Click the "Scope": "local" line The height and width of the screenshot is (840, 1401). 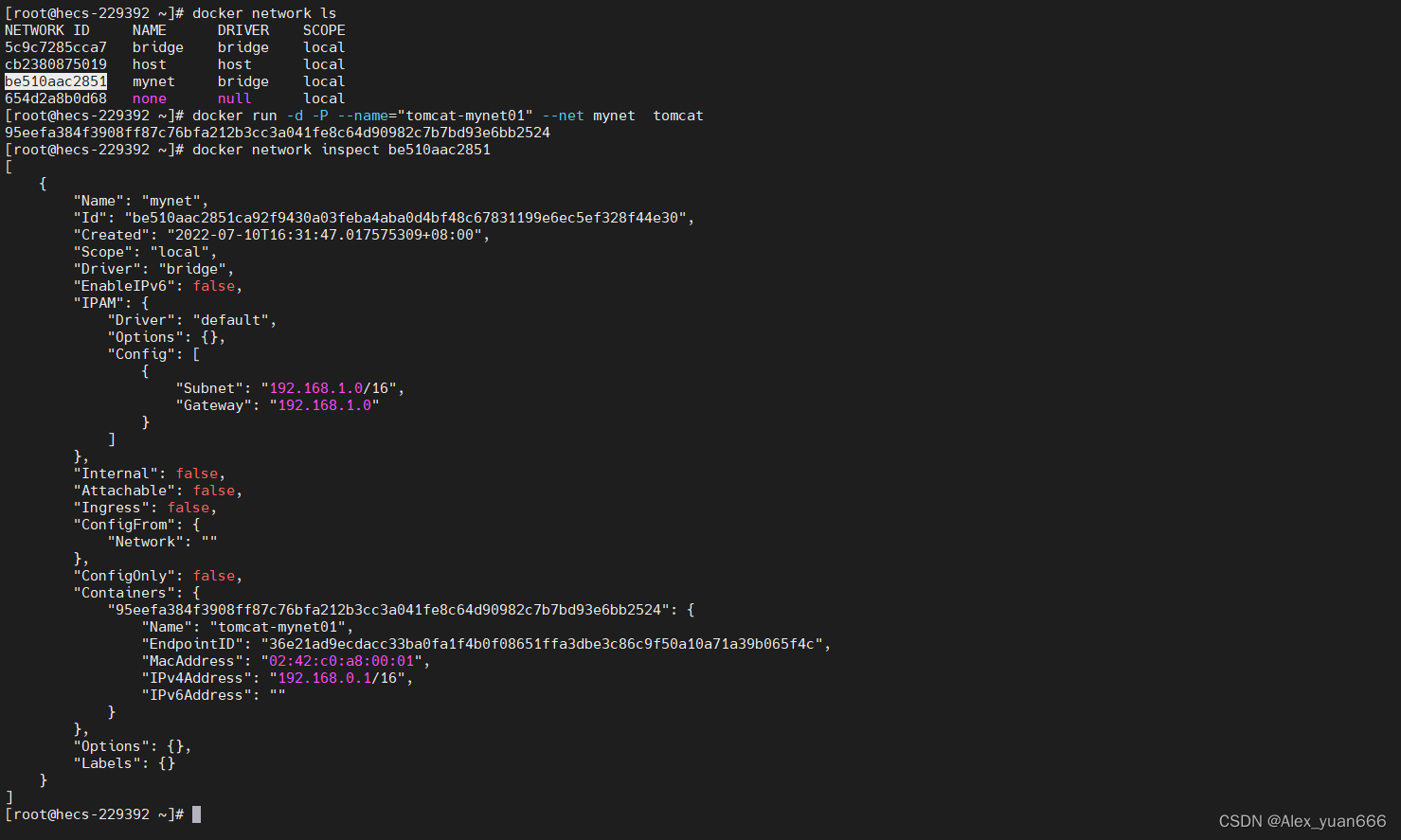(145, 252)
